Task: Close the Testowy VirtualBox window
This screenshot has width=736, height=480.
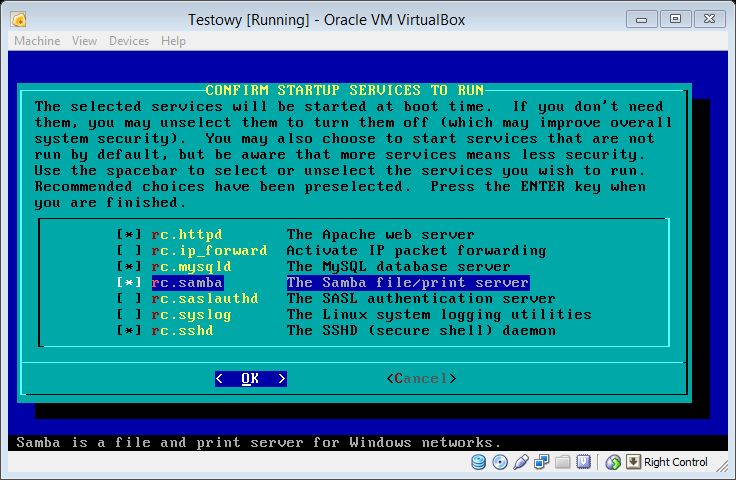Action: tap(710, 20)
